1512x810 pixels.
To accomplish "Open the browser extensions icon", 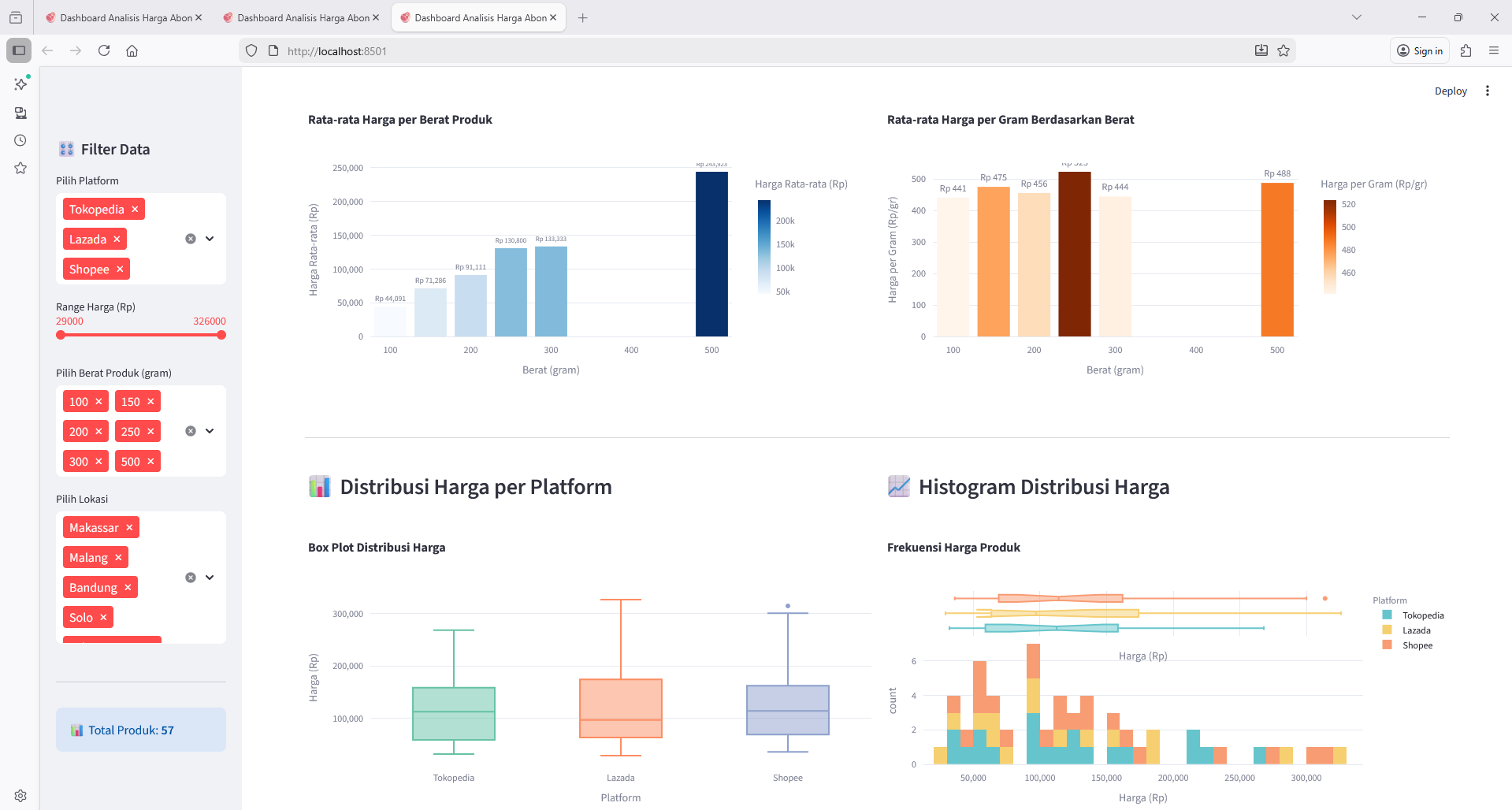I will (x=1466, y=50).
